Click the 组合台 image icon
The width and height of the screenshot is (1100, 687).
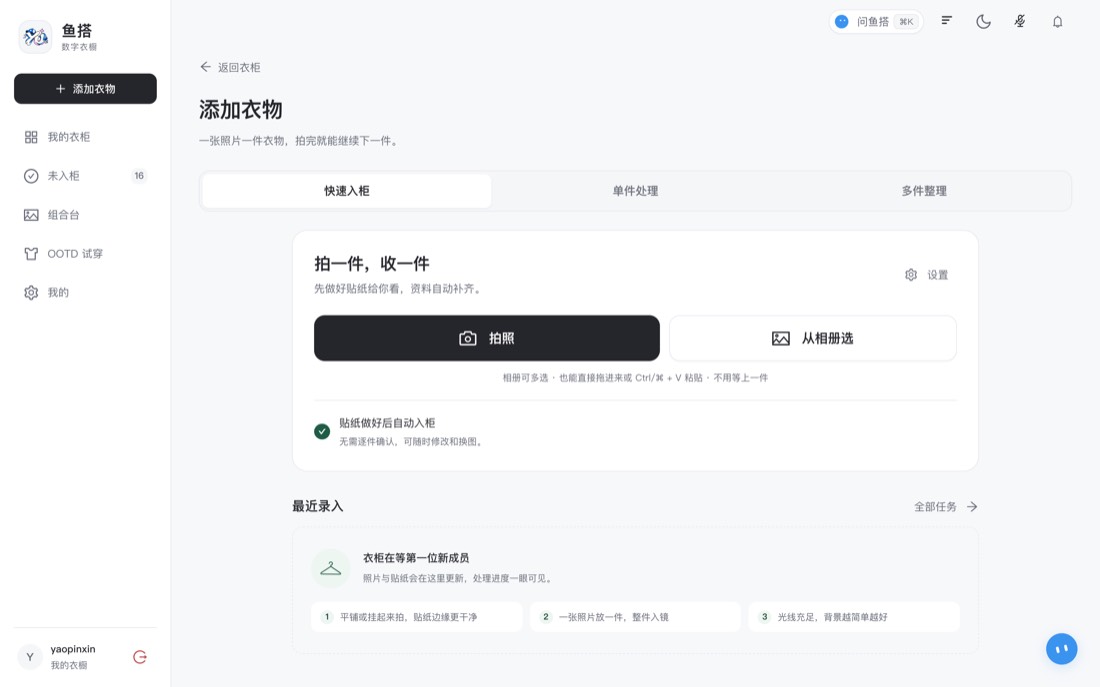31,215
